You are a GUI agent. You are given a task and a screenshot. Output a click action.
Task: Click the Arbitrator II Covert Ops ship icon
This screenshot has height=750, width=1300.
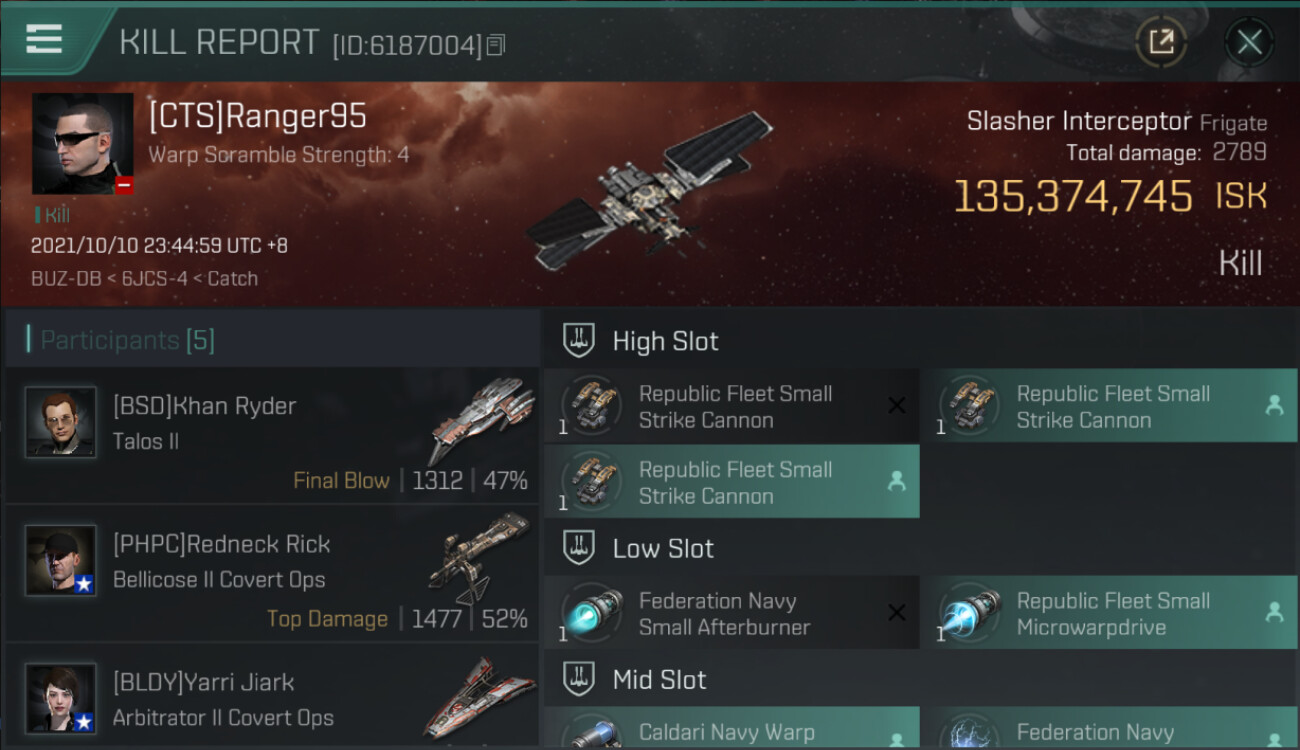[480, 695]
